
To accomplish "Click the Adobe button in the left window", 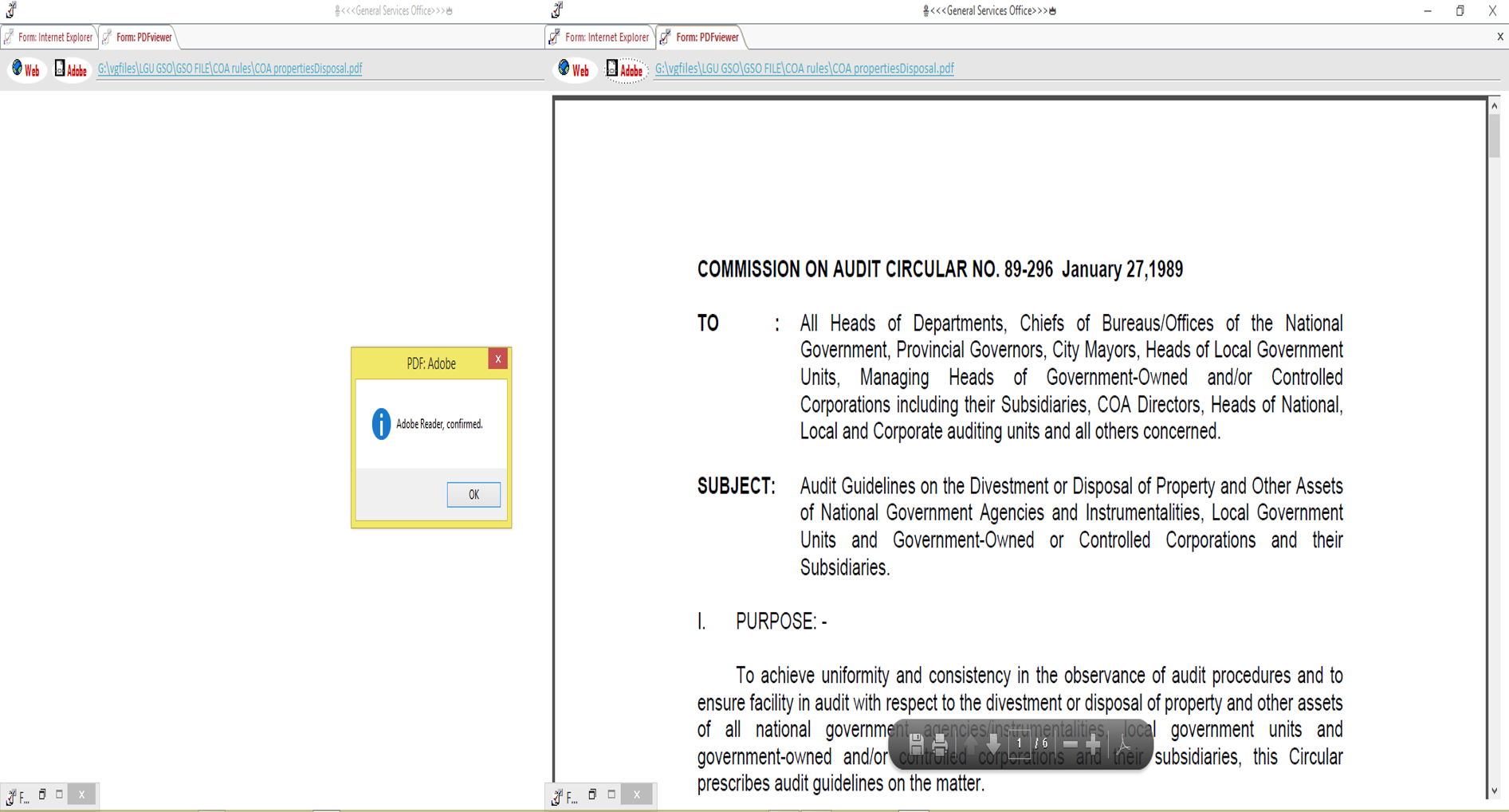I will 71,69.
